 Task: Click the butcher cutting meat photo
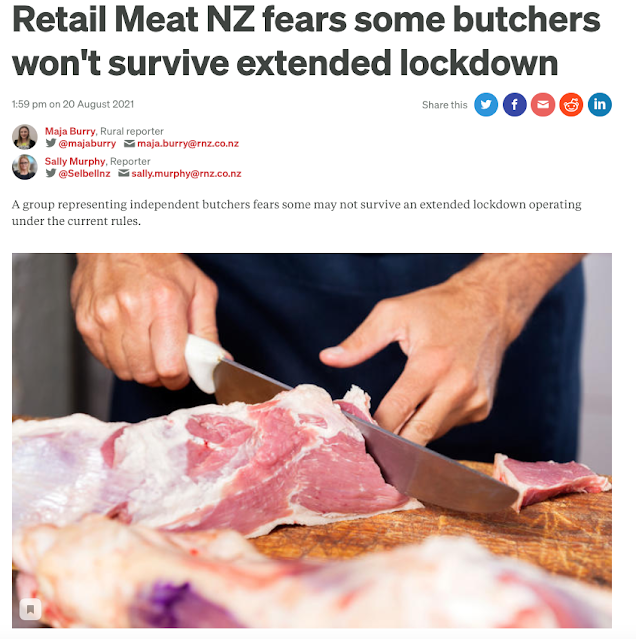(312, 441)
